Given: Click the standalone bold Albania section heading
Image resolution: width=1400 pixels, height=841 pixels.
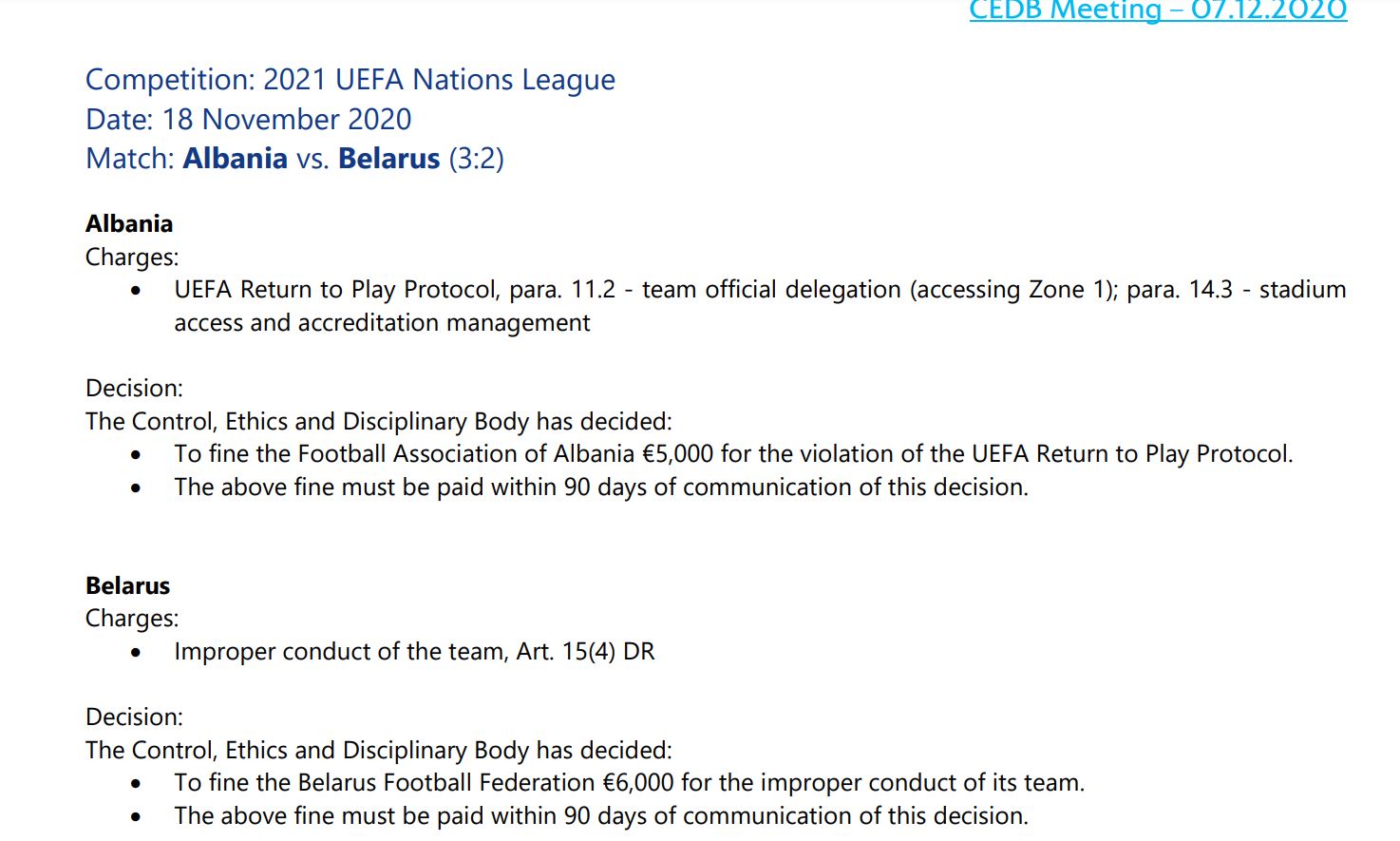Looking at the screenshot, I should point(129,224).
